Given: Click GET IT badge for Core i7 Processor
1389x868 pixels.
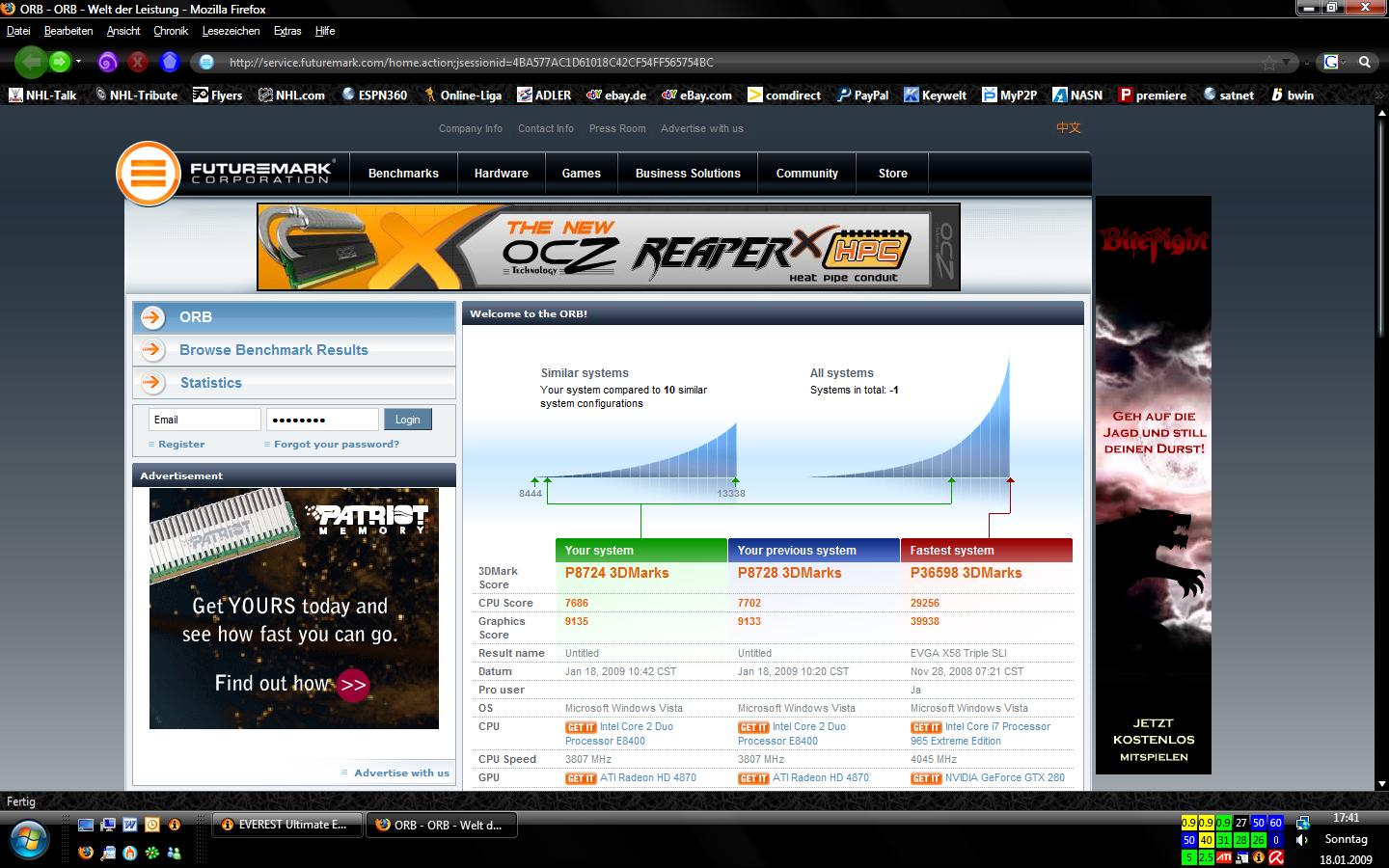Looking at the screenshot, I should pos(926,727).
